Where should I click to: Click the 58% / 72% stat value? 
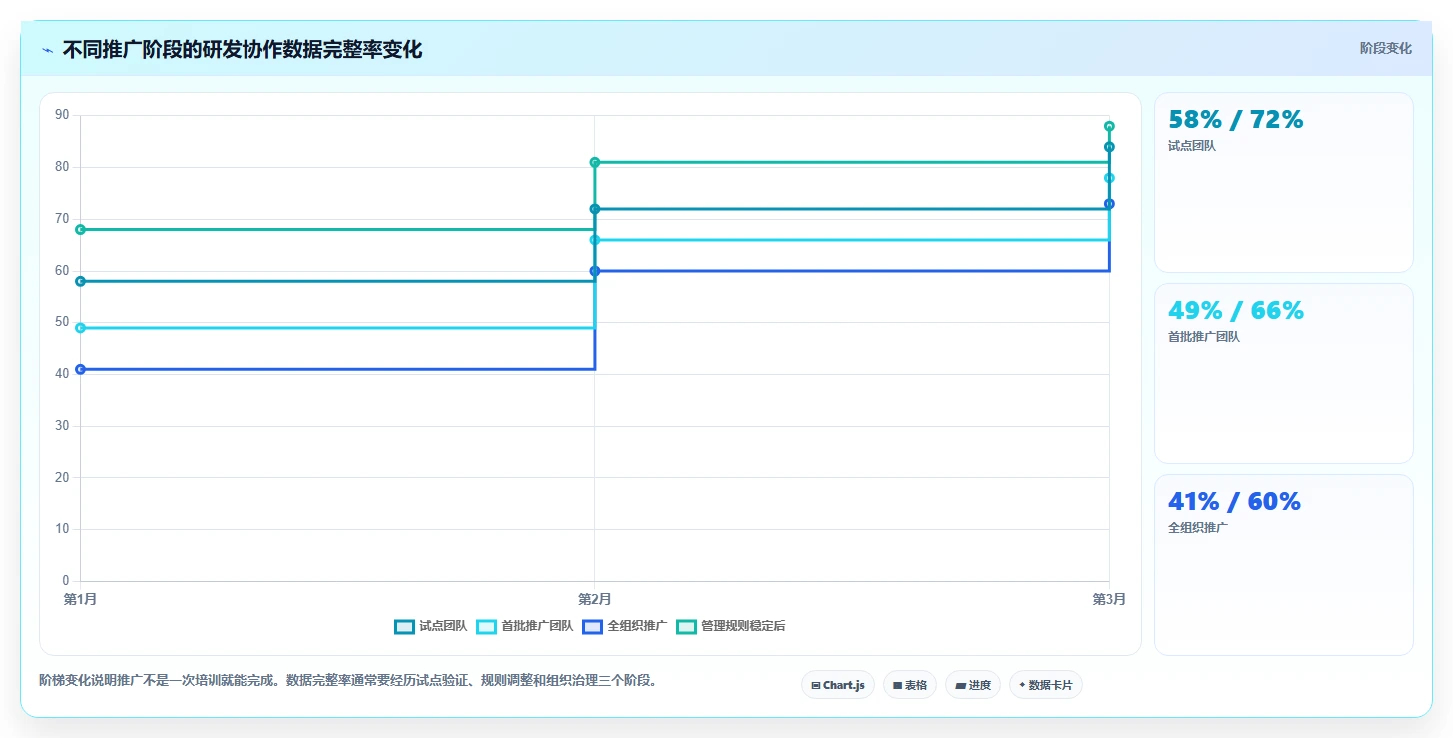click(x=1236, y=120)
